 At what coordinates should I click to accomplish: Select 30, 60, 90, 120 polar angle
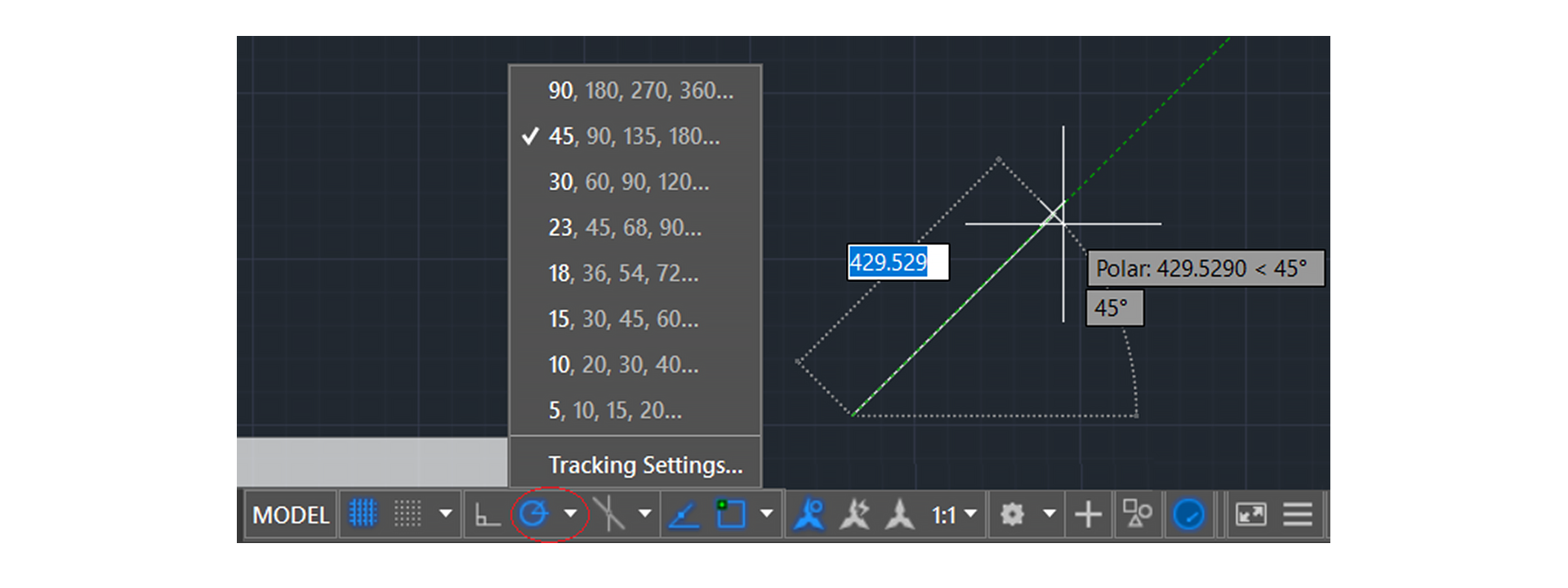tap(635, 181)
